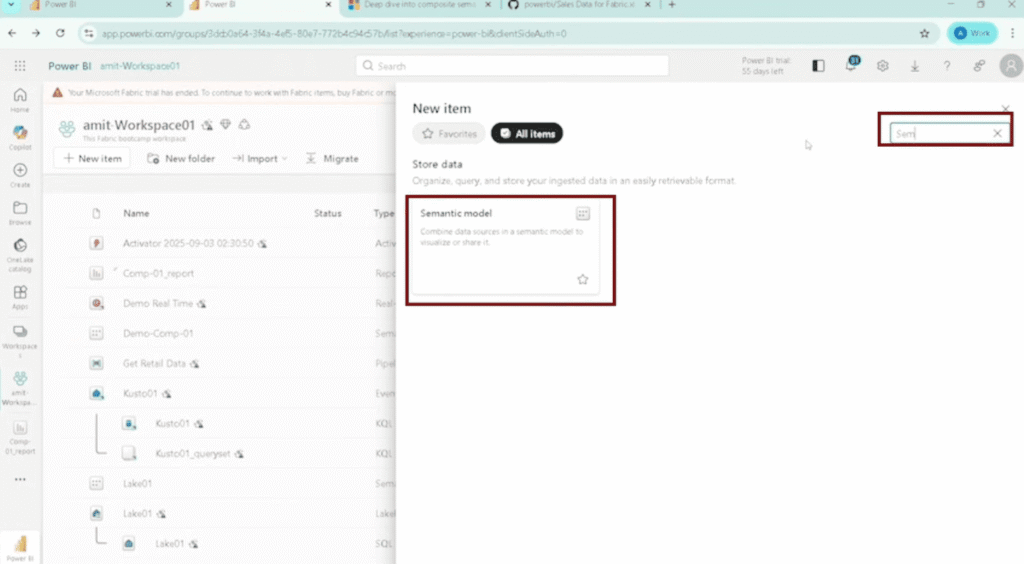Sort by the Name column header
The image size is (1024, 564).
(136, 213)
